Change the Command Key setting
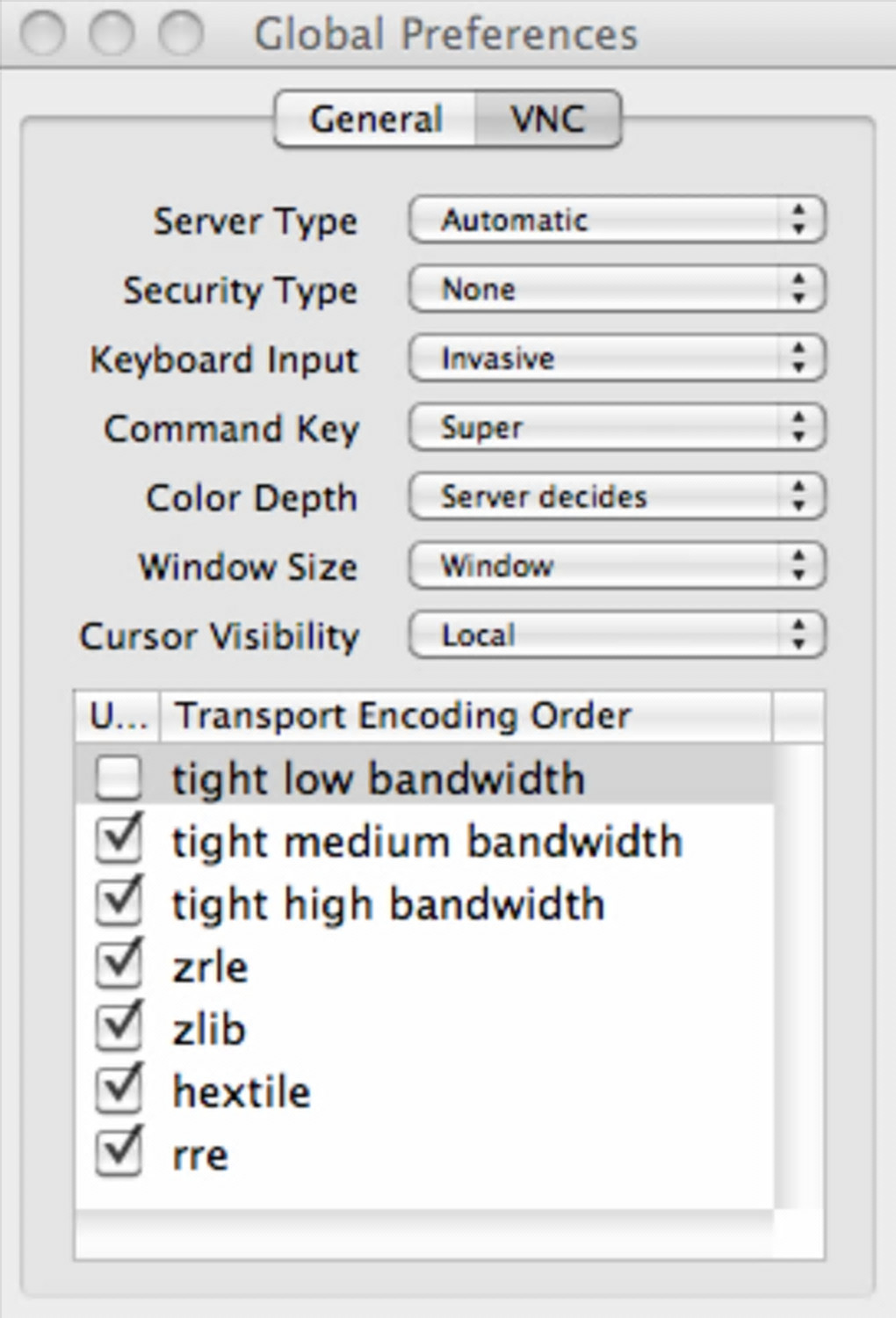Image resolution: width=896 pixels, height=1318 pixels. (617, 428)
